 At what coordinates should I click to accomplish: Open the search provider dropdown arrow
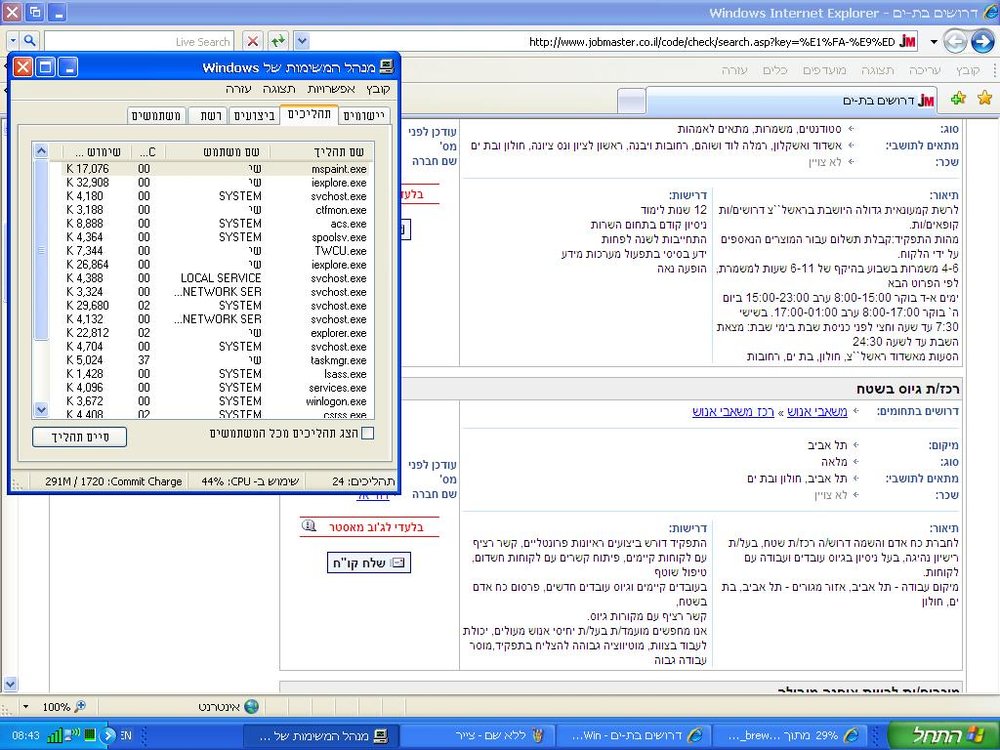click(x=13, y=41)
